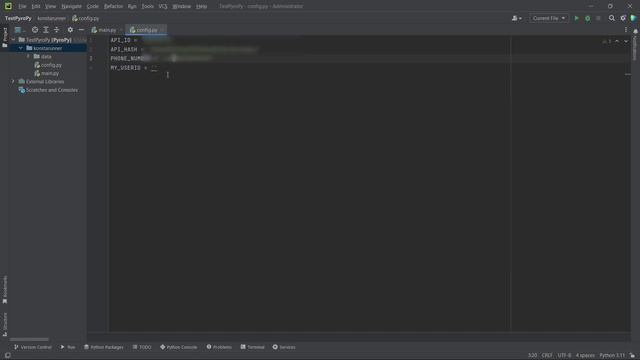Go to previous highlighted problem arrow
The image size is (640, 360).
tap(617, 42)
